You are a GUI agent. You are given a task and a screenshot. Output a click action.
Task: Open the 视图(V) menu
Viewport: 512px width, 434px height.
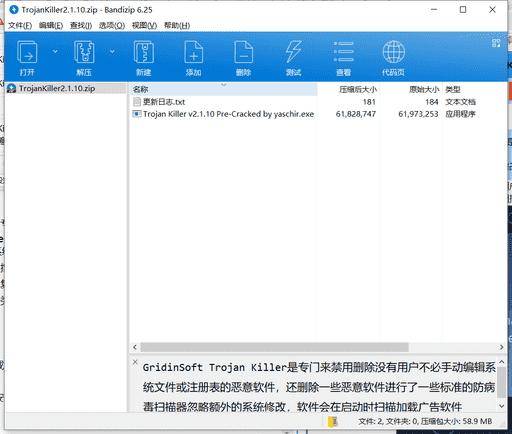coord(144,26)
